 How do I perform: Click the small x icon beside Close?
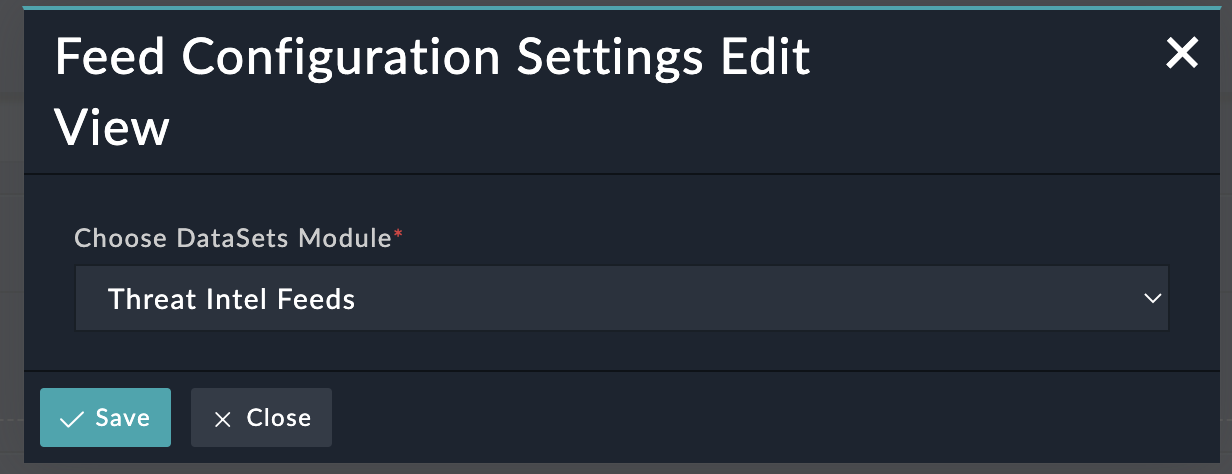pyautogui.click(x=222, y=418)
